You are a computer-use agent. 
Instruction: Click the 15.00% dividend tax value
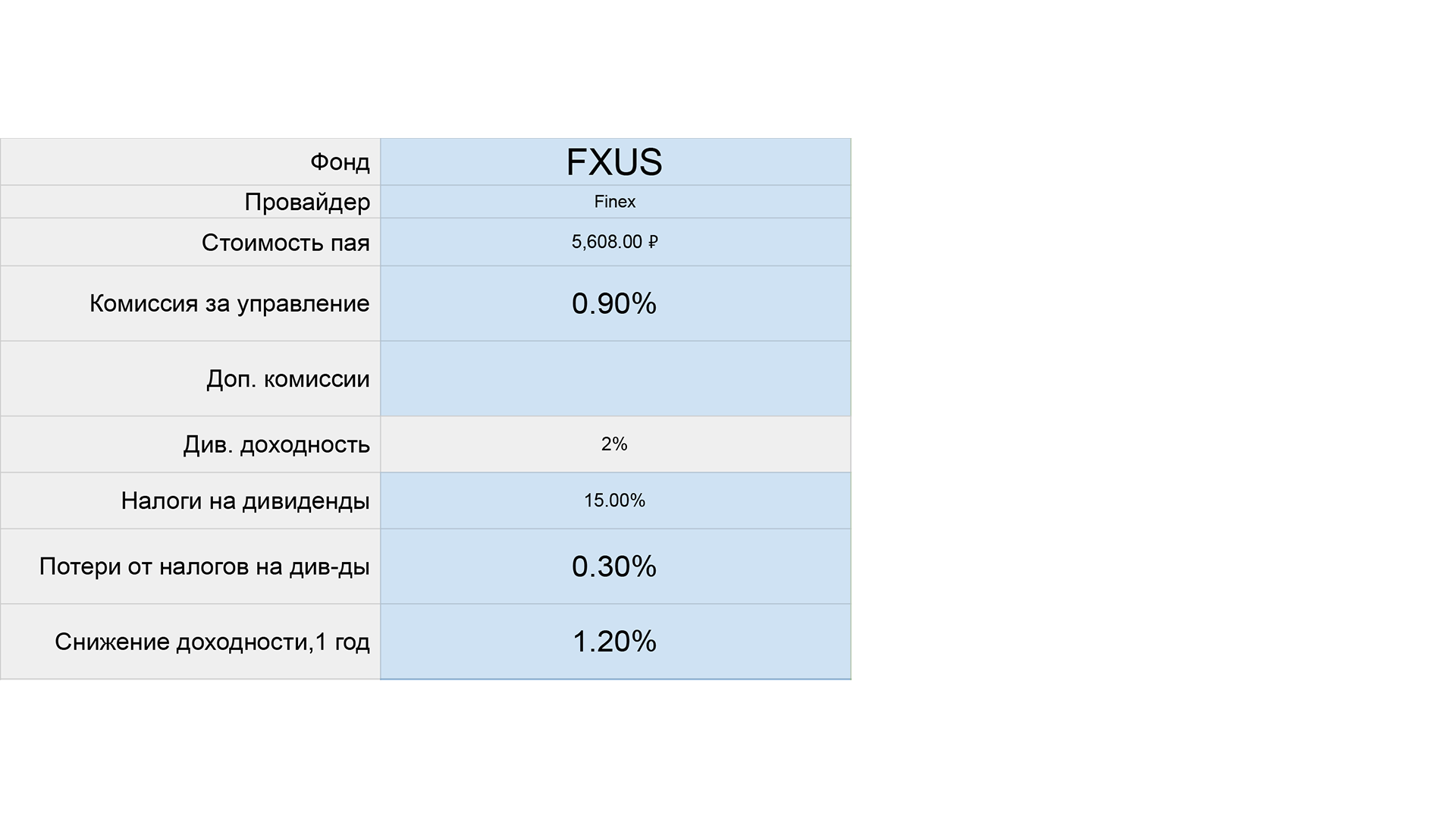coord(614,500)
